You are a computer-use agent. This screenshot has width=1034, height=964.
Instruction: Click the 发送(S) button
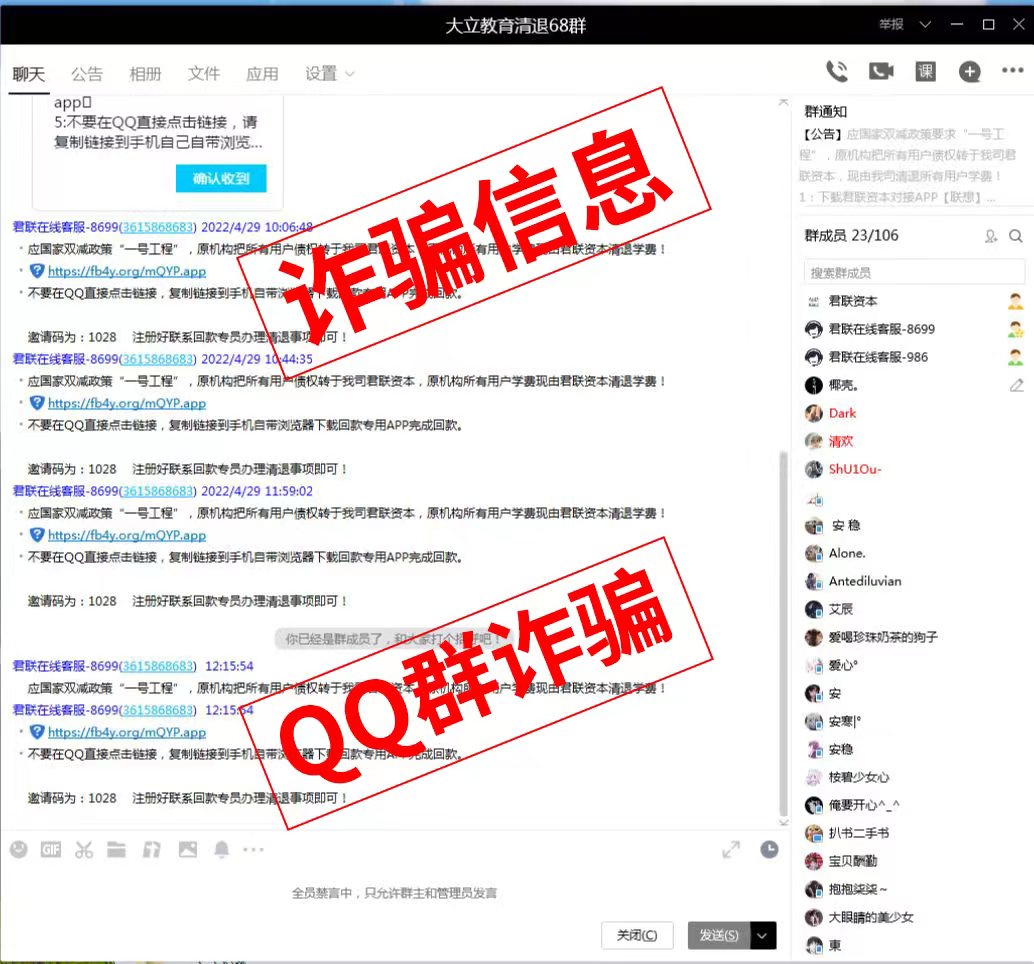tap(719, 935)
